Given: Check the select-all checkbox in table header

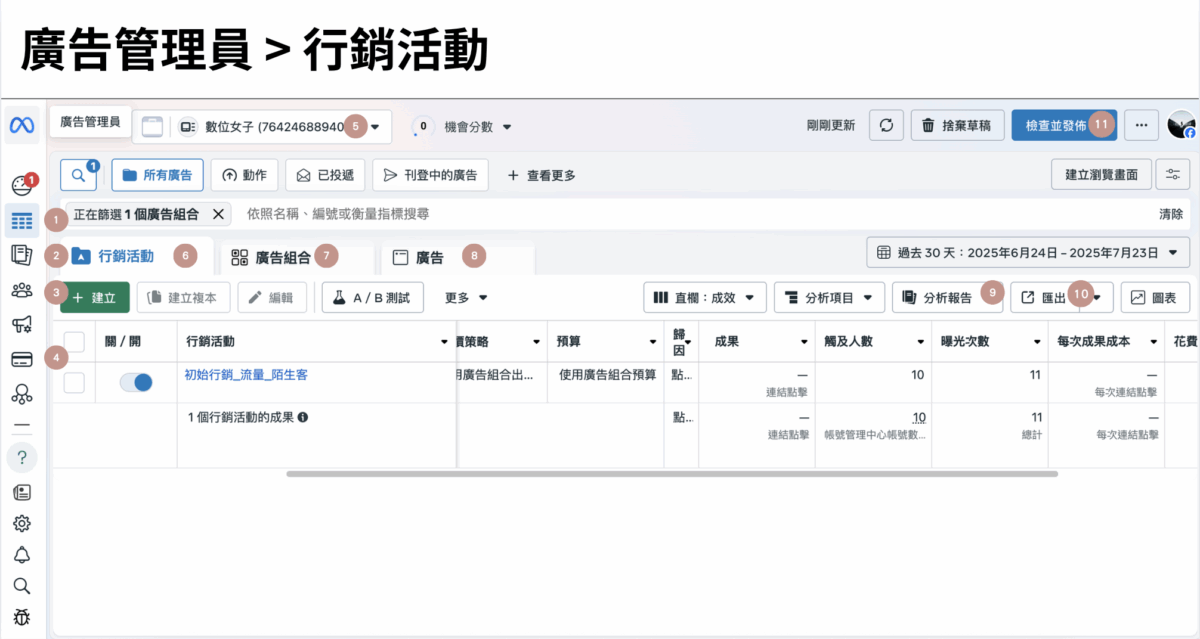Looking at the screenshot, I should 74,341.
